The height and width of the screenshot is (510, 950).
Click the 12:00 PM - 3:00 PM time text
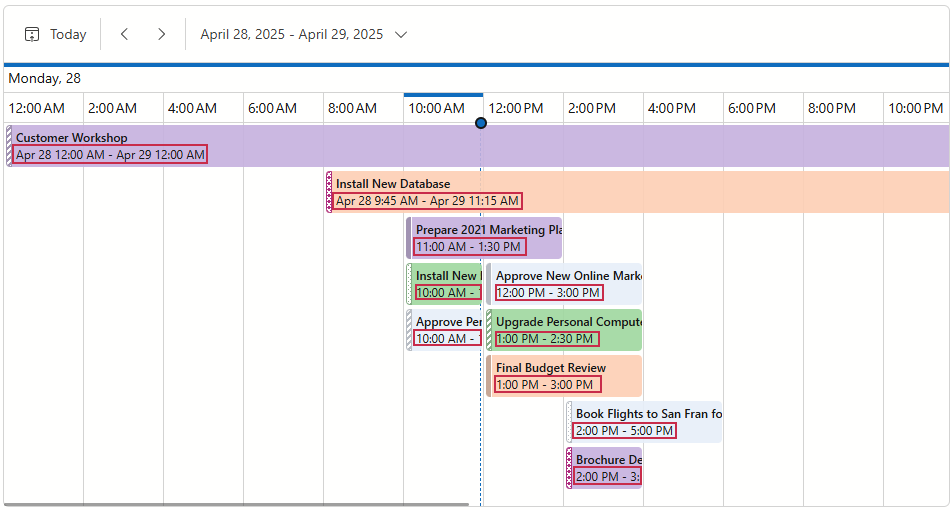pyautogui.click(x=548, y=293)
